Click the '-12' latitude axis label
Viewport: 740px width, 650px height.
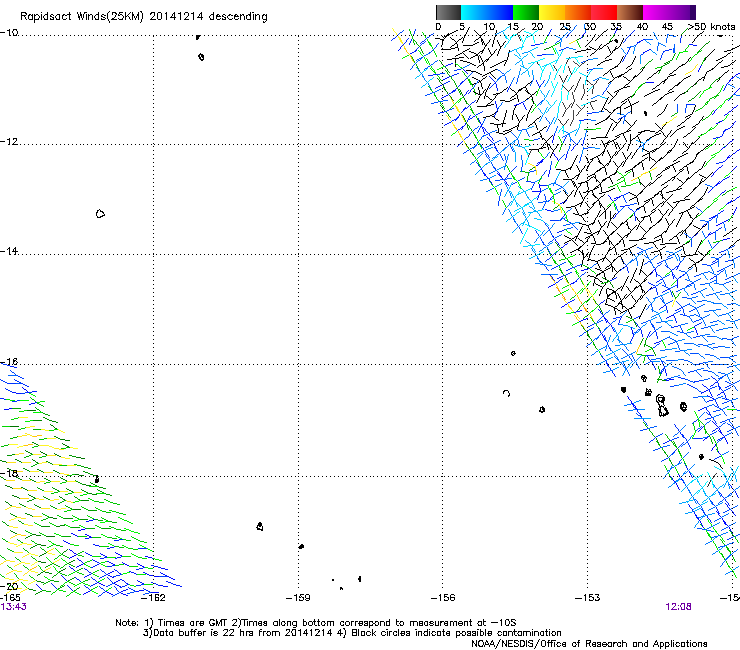[9, 142]
